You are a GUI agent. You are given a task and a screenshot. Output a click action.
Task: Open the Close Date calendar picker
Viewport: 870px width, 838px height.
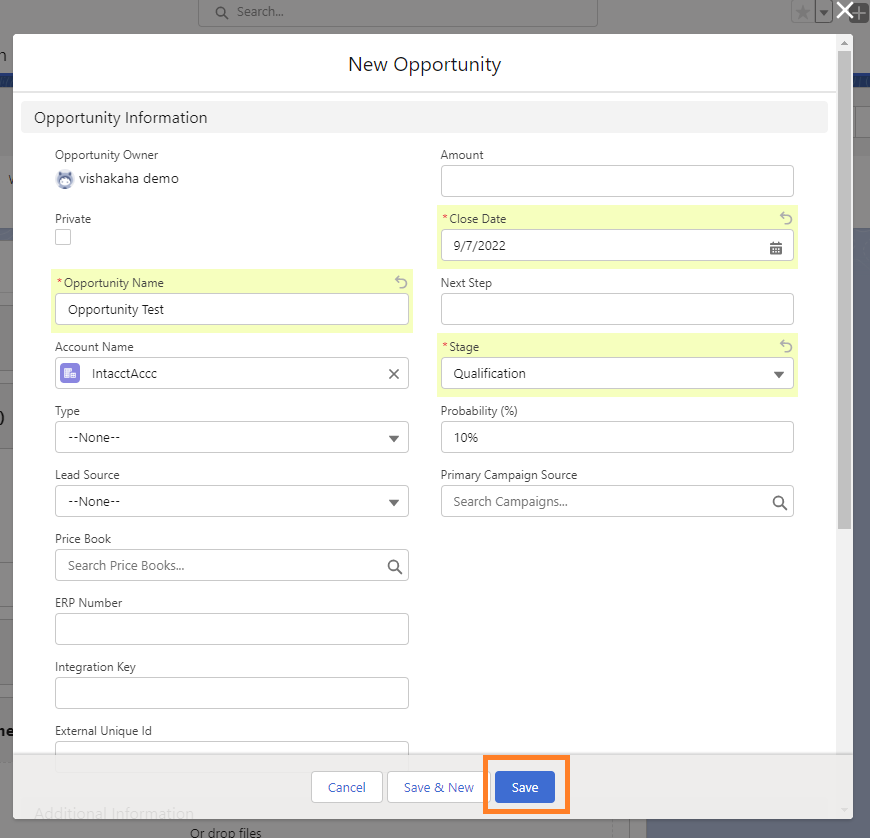[x=776, y=248]
